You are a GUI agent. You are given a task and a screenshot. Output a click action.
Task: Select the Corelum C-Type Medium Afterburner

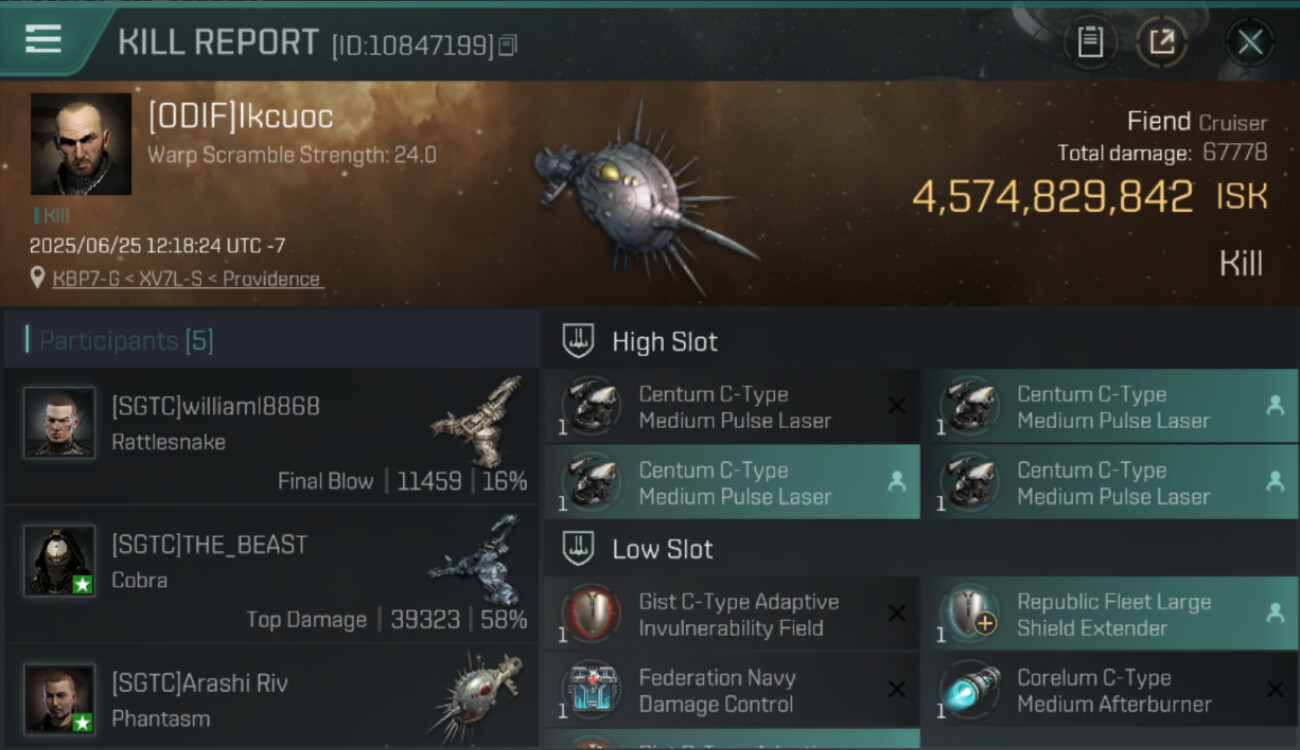pos(1108,691)
